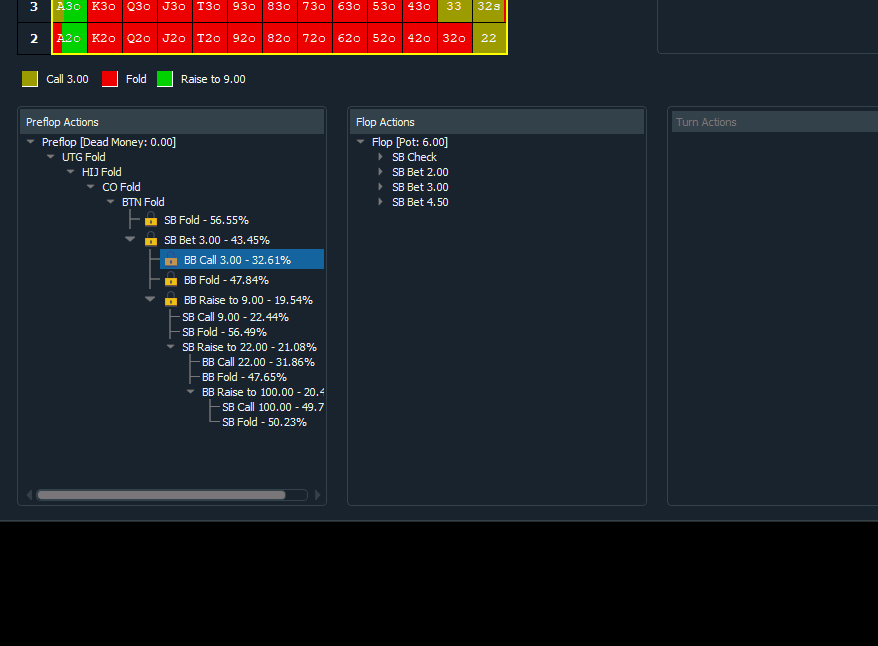
Task: Collapse the CO Fold tree node
Action: (x=91, y=187)
